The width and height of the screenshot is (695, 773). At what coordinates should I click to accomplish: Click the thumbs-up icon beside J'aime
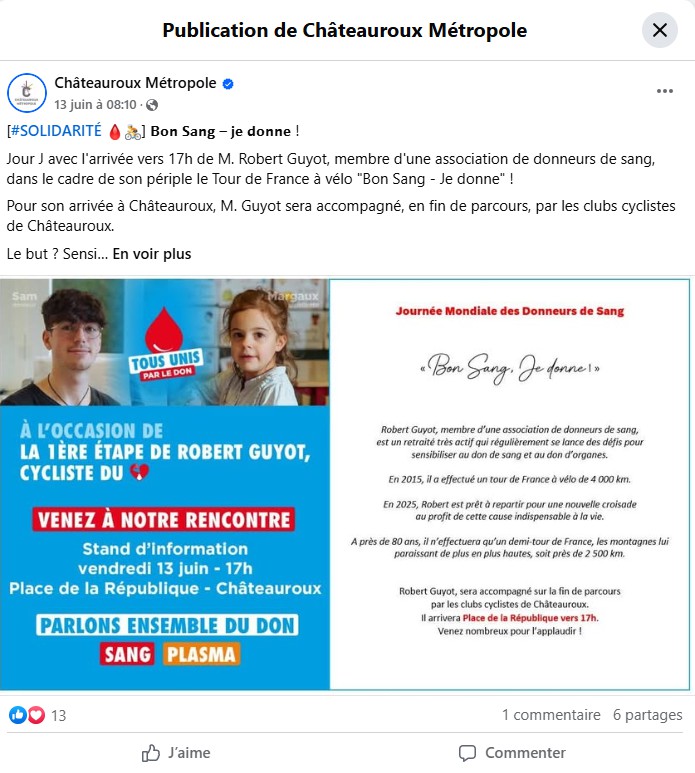point(151,753)
